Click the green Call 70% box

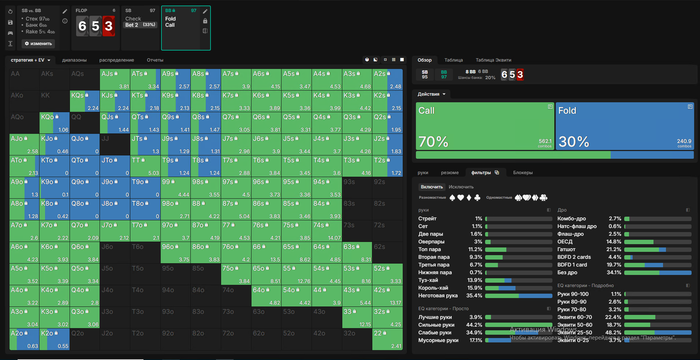point(485,126)
